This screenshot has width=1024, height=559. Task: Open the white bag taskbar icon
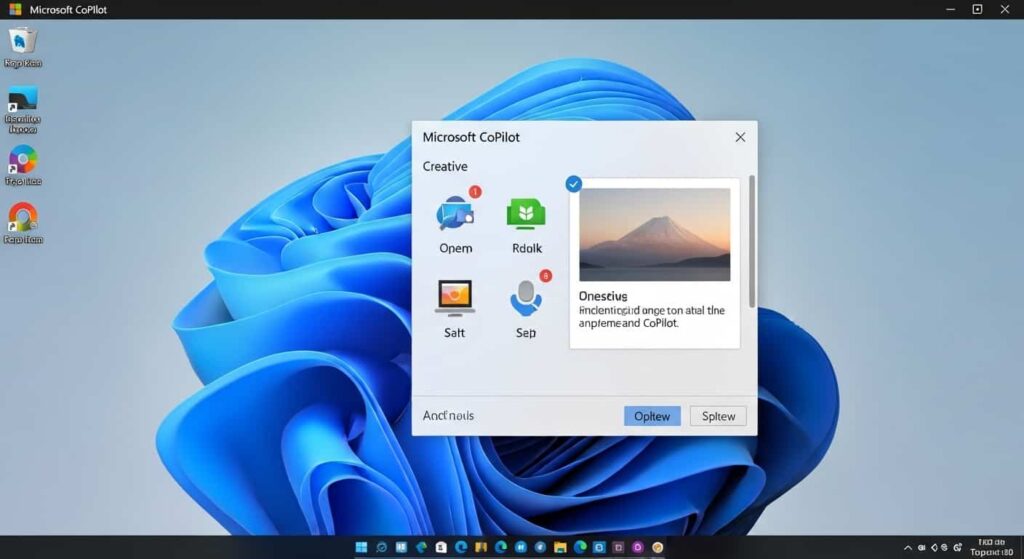click(x=441, y=547)
